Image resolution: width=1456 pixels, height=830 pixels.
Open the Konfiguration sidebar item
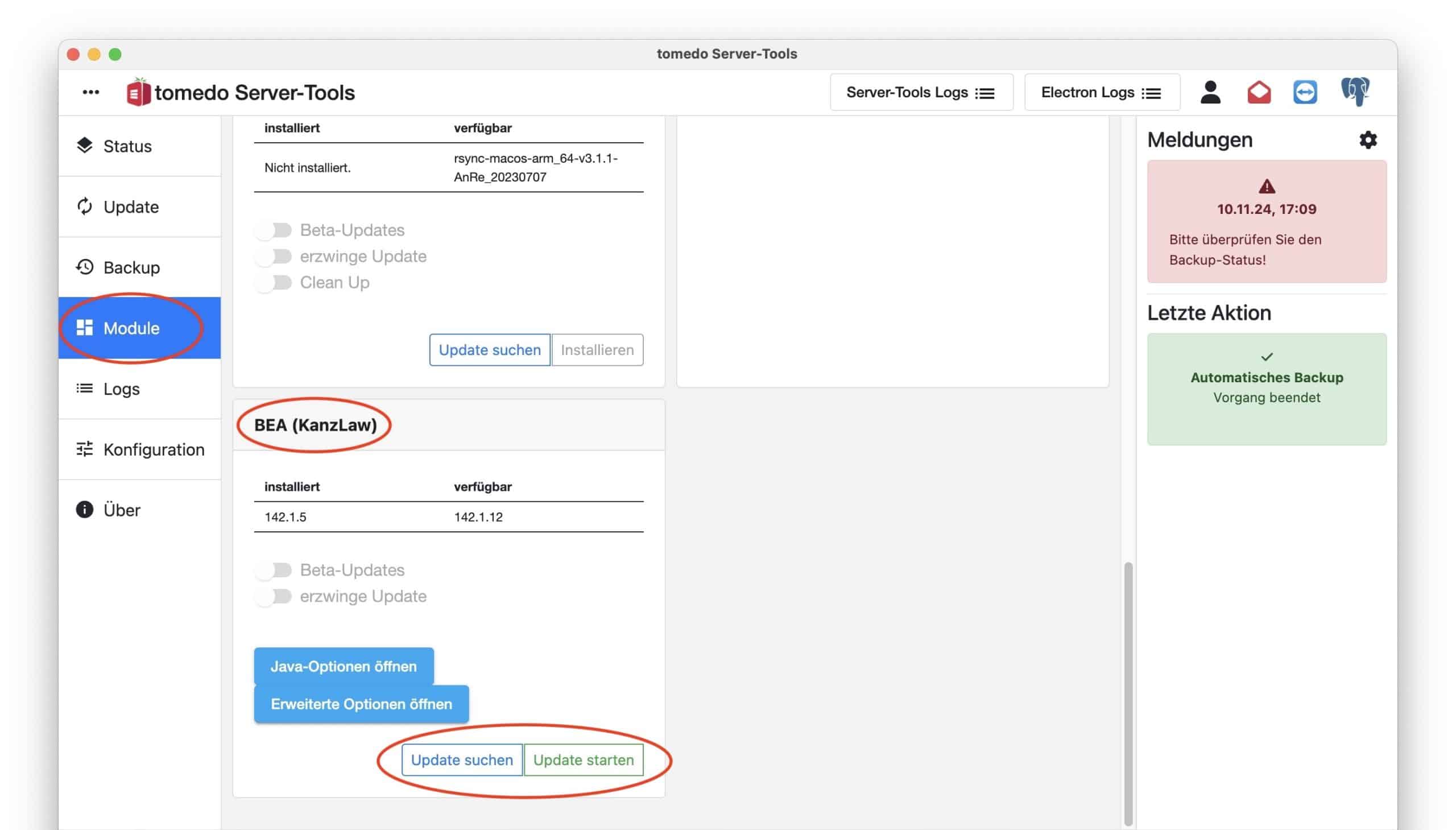pos(153,449)
